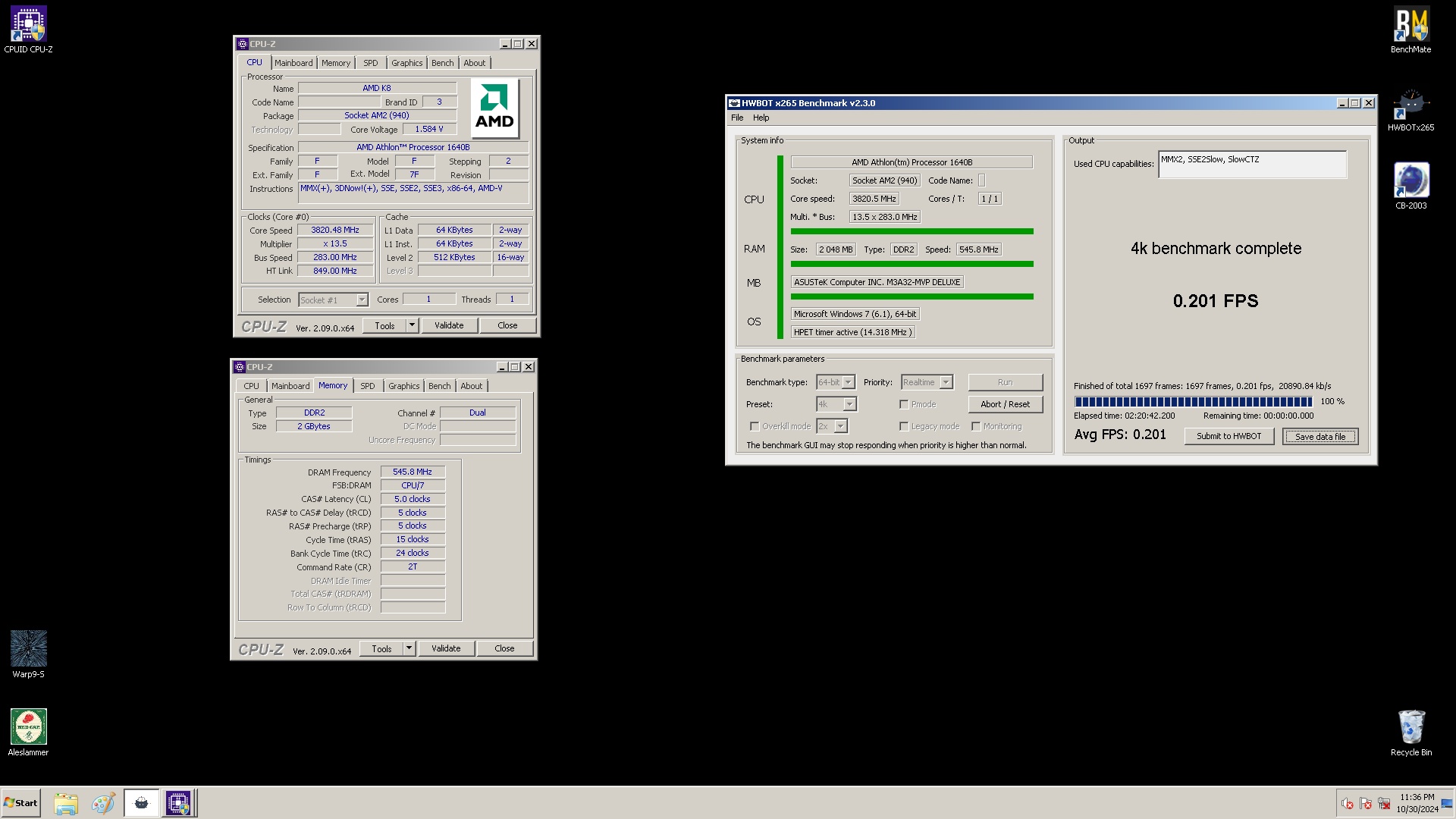
Task: Open the Help menu in HWBOT x265
Action: pyautogui.click(x=761, y=118)
